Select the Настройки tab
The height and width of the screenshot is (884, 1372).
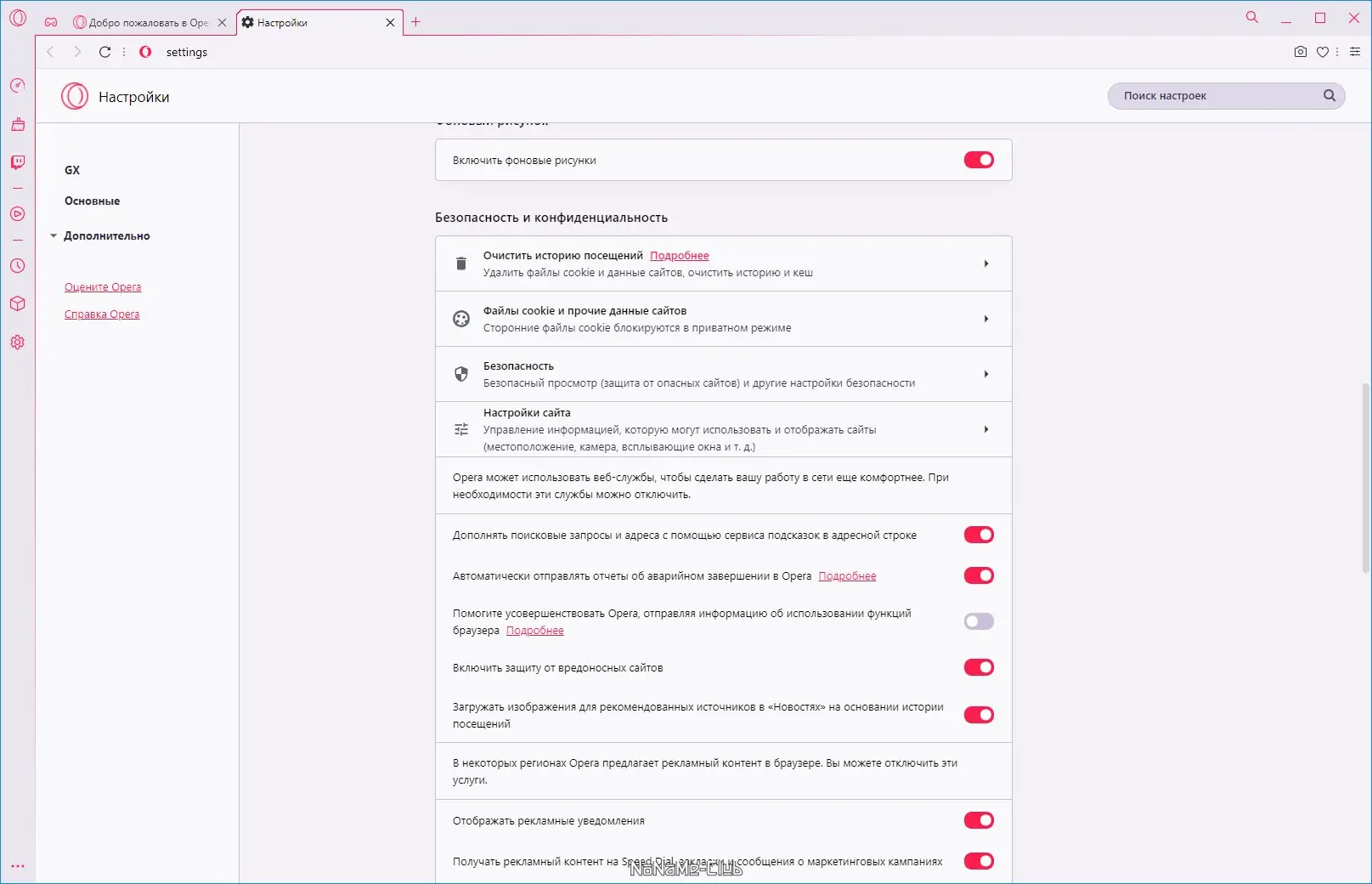[x=319, y=23]
